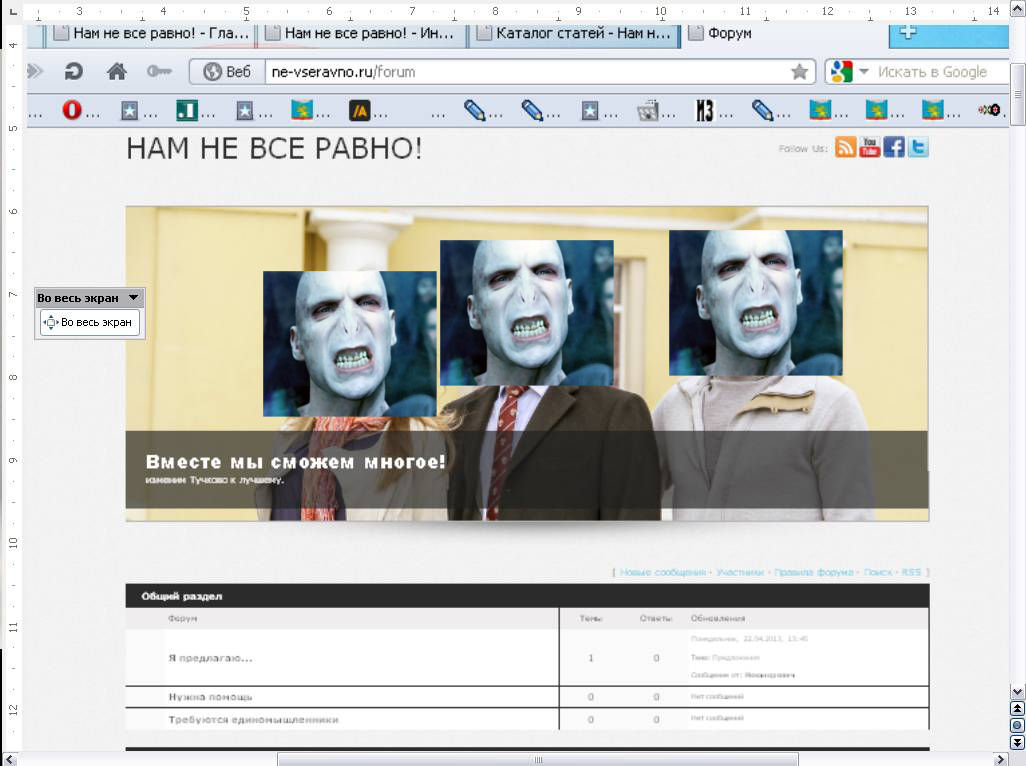Open the YouTube social icon
Screen dimensions: 1026x766
[869, 147]
